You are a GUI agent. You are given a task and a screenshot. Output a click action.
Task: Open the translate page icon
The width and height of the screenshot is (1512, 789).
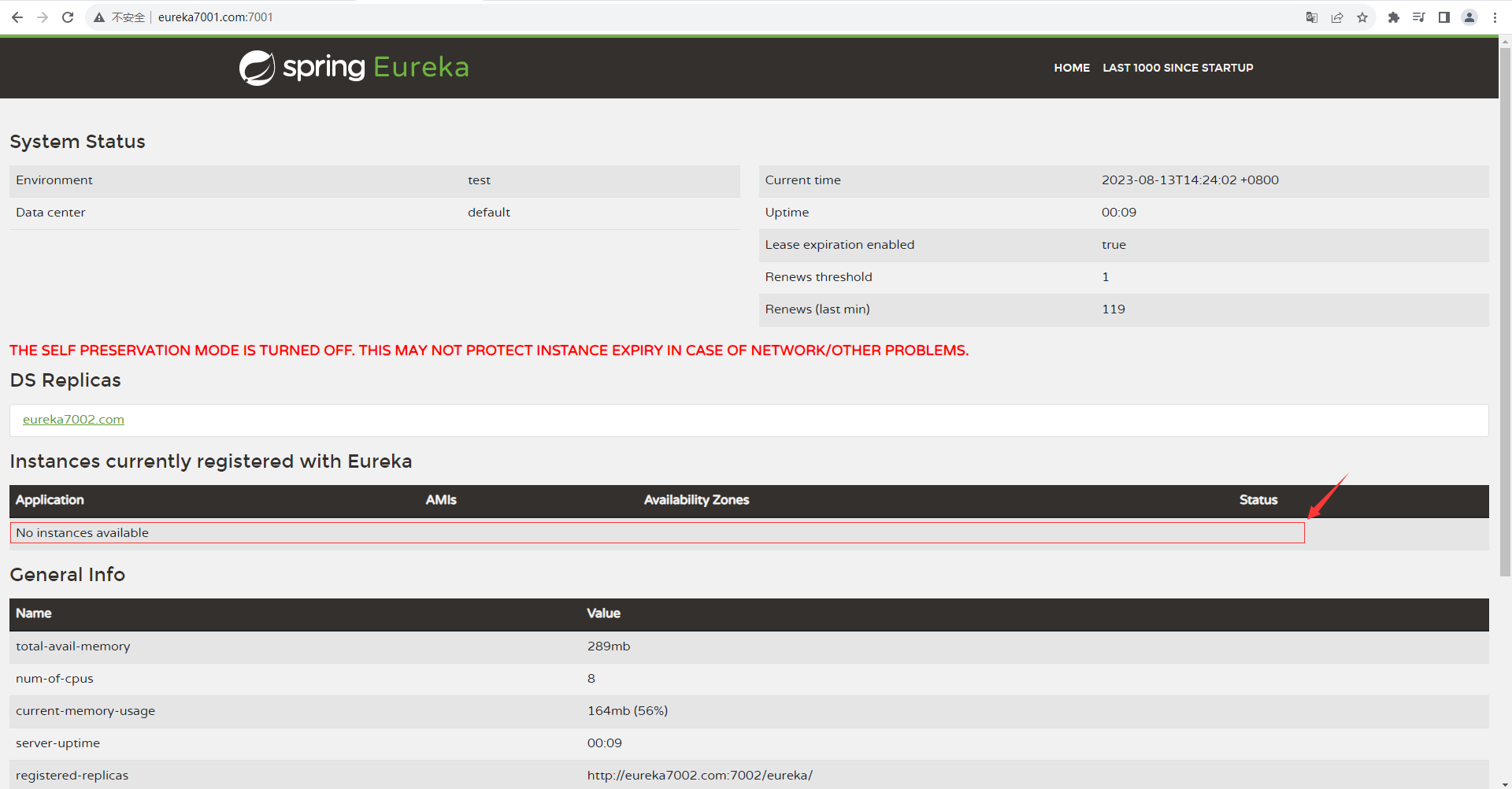pos(1312,17)
